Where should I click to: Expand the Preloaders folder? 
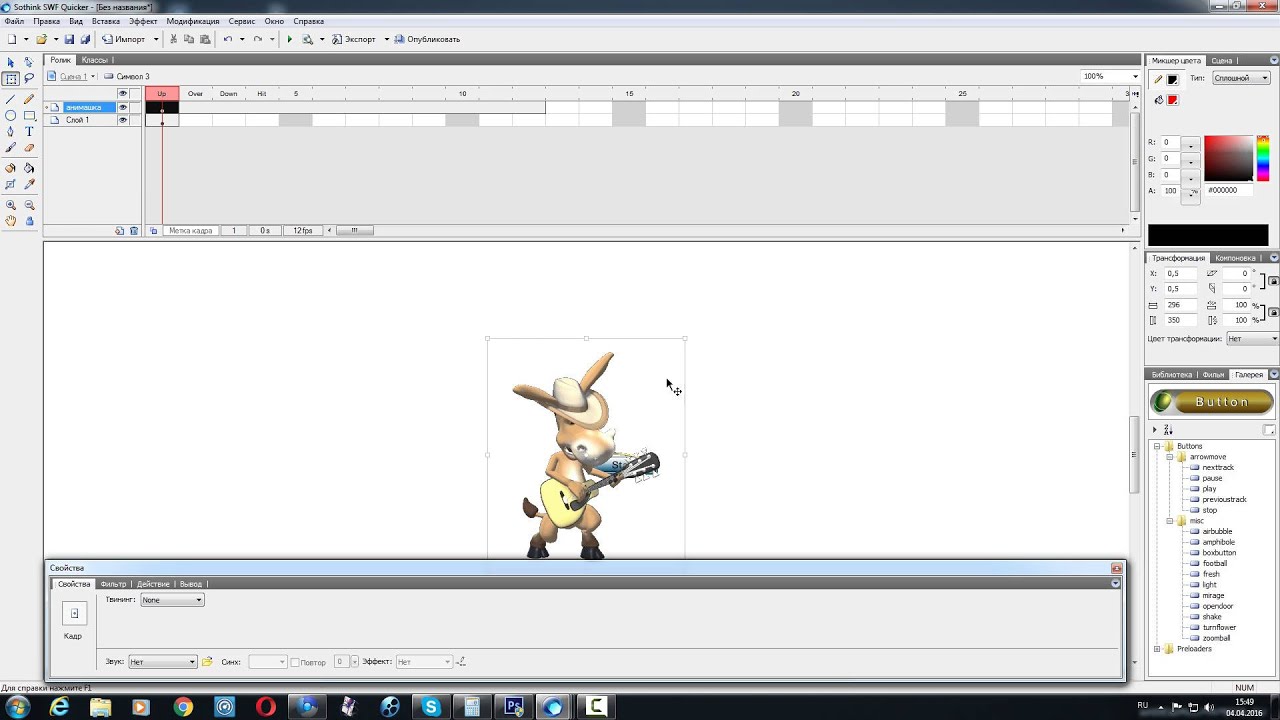pos(1157,649)
